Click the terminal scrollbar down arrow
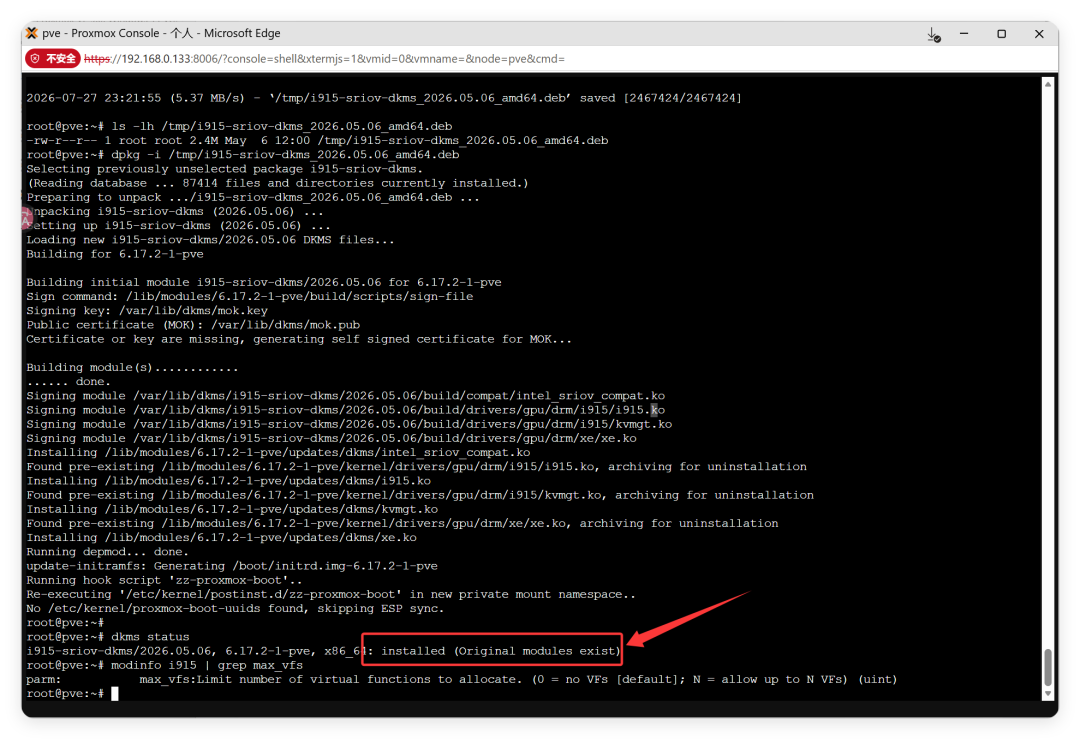The image size is (1080, 739). coord(1048,694)
